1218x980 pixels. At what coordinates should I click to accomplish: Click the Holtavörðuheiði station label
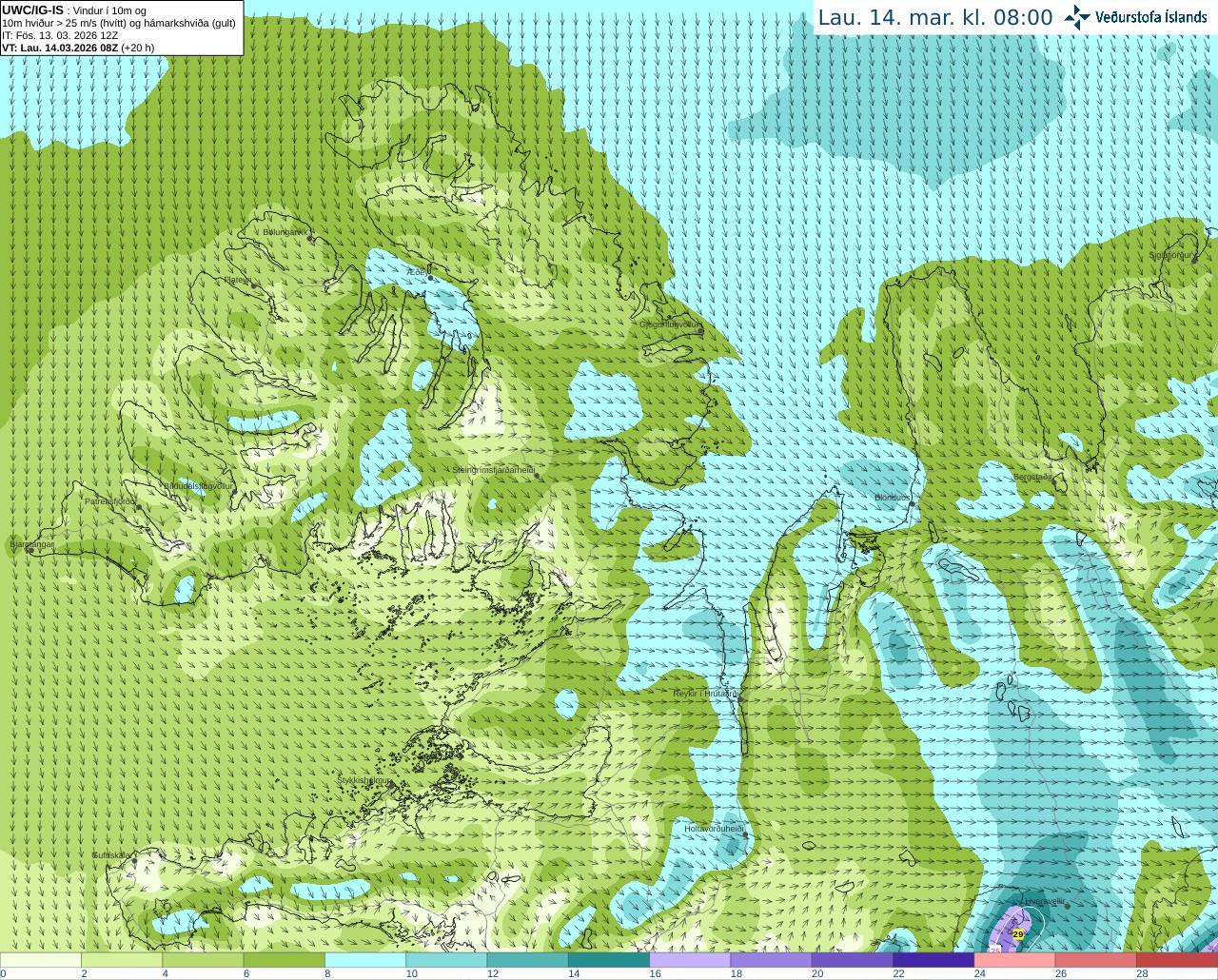714,829
